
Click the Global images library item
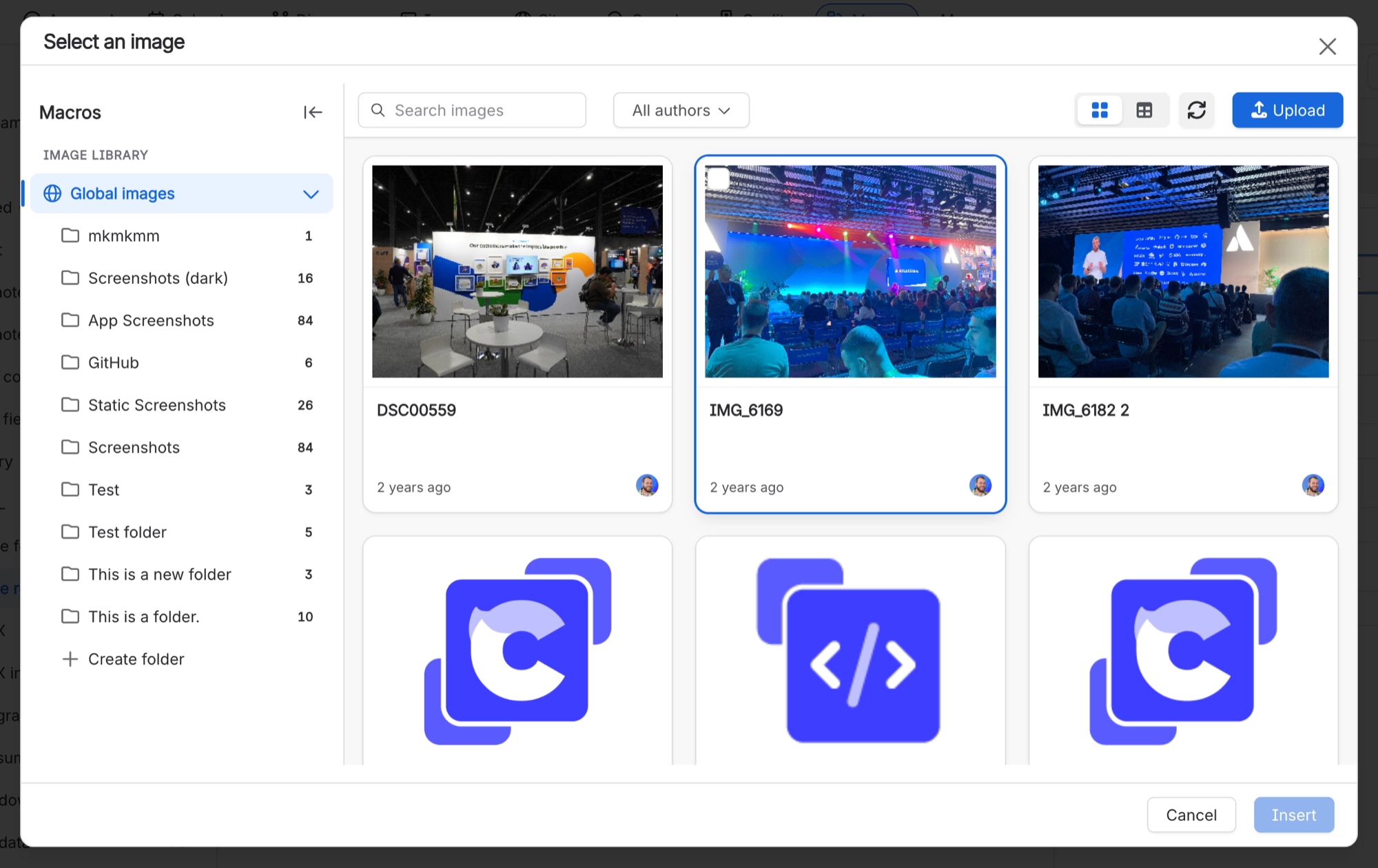click(x=182, y=194)
